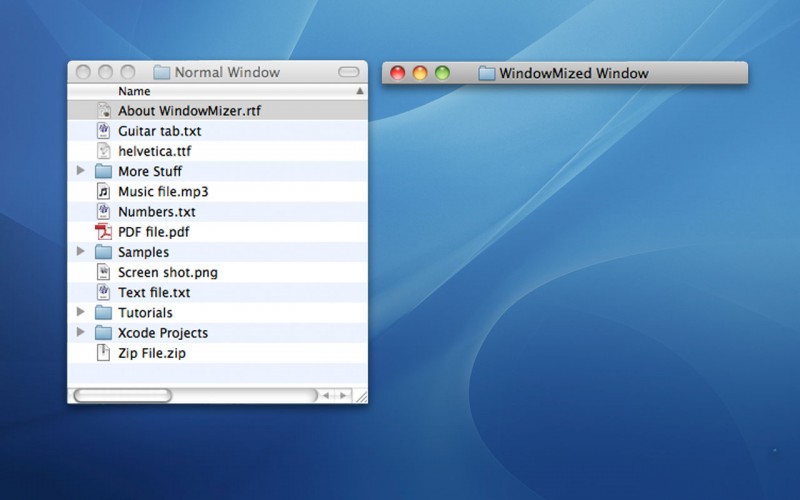Select the 'Numbers.txt' file name

157,212
